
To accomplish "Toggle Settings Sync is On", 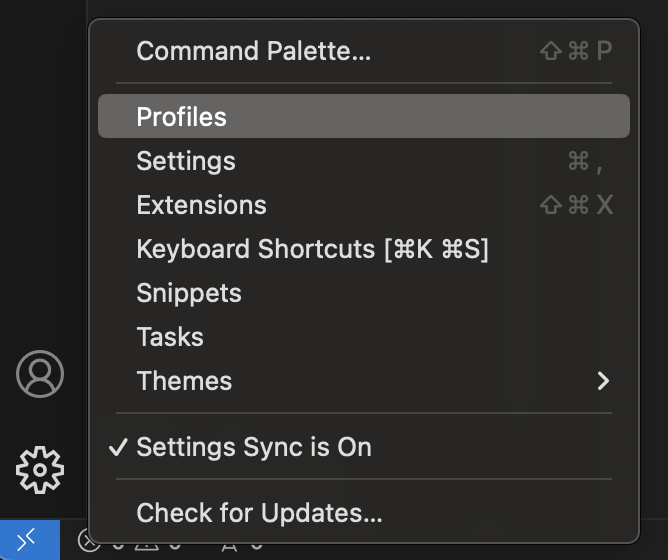I will pos(254,447).
